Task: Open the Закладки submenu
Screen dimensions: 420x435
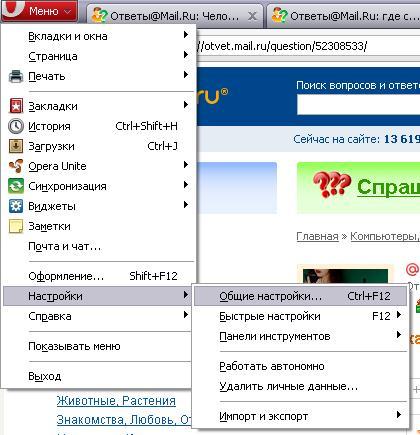Action: tap(99, 106)
